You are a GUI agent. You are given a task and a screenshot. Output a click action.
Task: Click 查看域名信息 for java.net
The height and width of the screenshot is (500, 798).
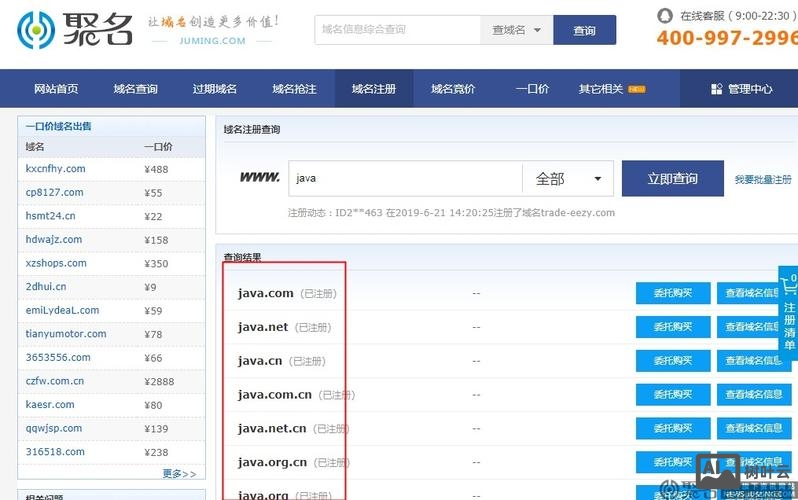click(x=754, y=327)
